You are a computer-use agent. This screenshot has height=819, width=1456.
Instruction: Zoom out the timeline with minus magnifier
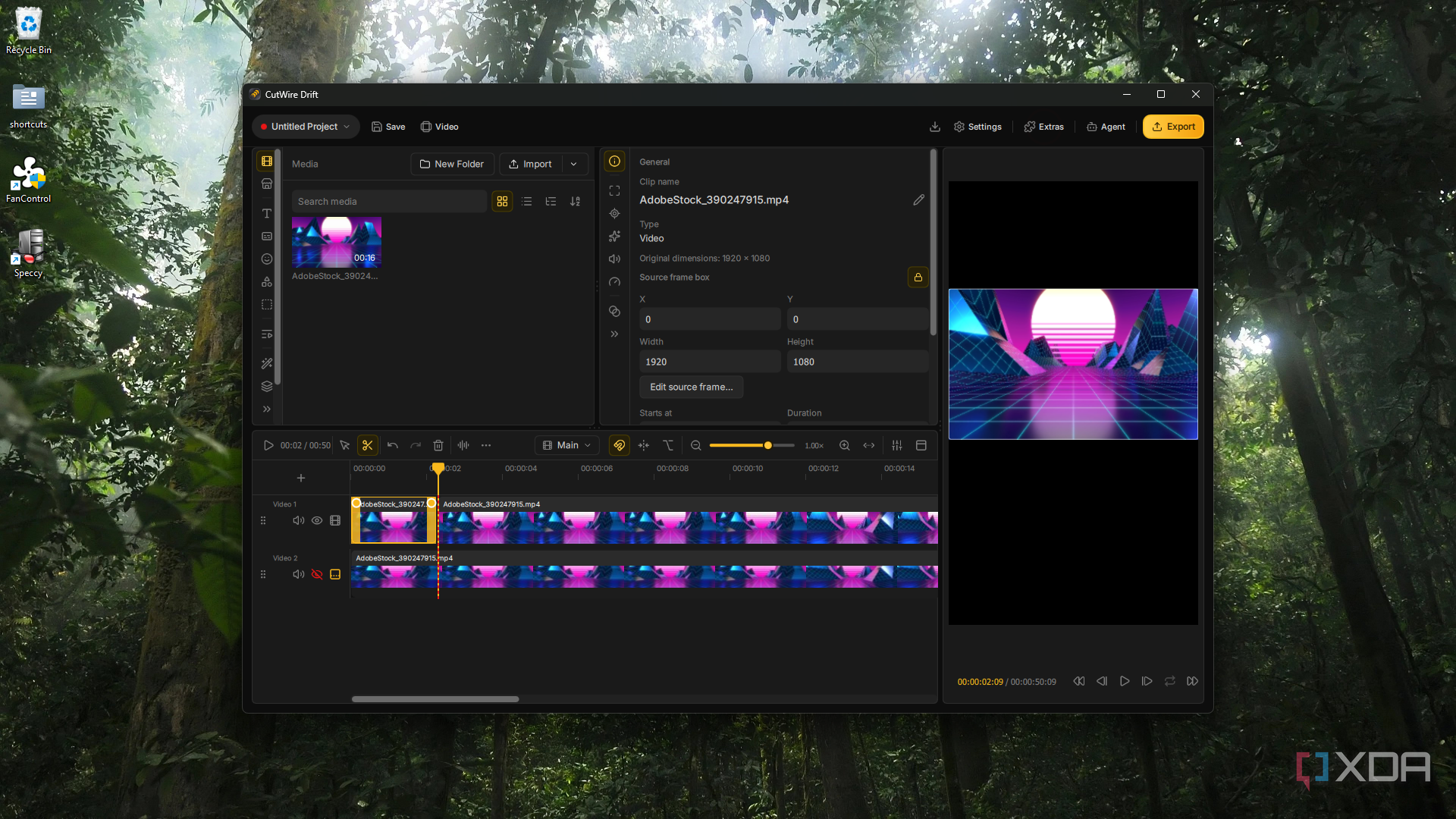[696, 445]
